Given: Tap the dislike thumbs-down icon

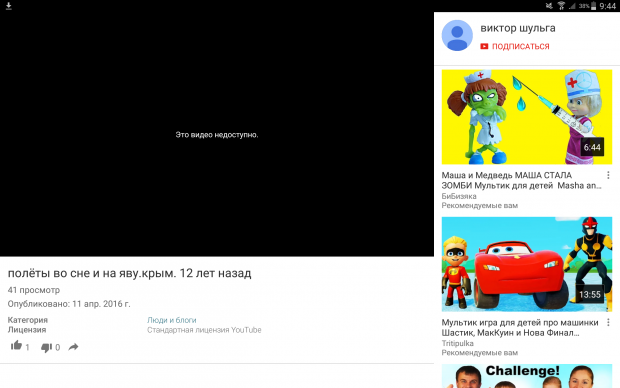Looking at the screenshot, I should point(46,348).
